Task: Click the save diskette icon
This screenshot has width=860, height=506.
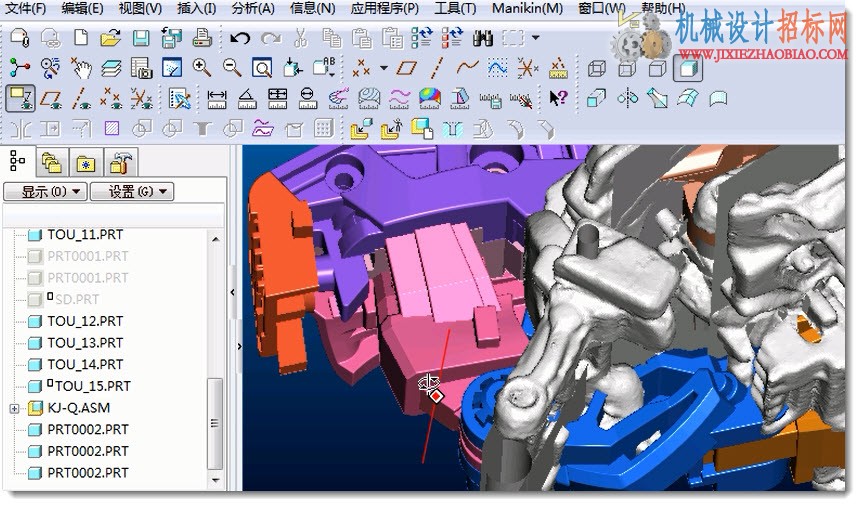Action: (141, 38)
